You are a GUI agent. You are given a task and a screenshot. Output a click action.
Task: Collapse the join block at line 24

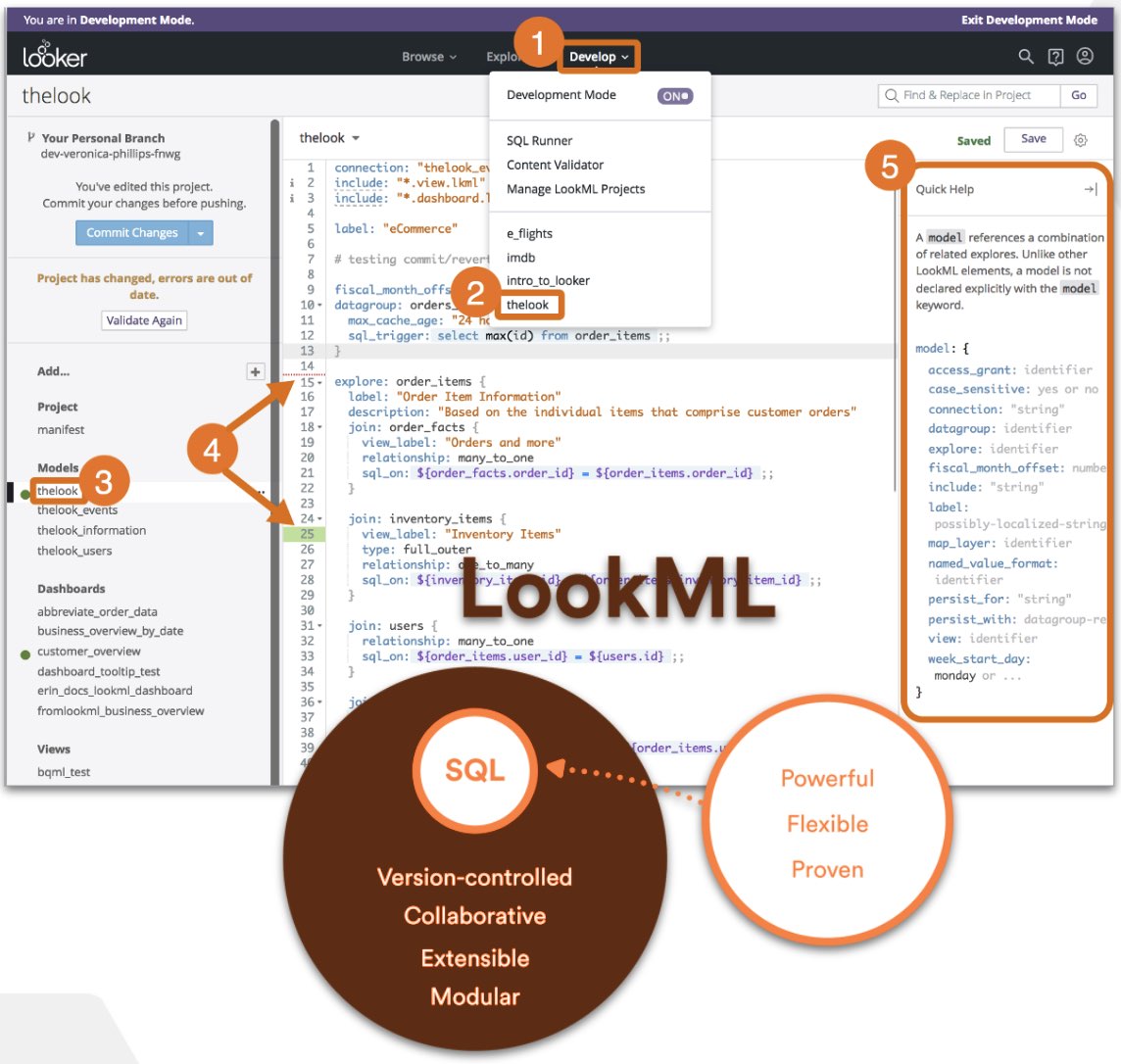tap(320, 519)
